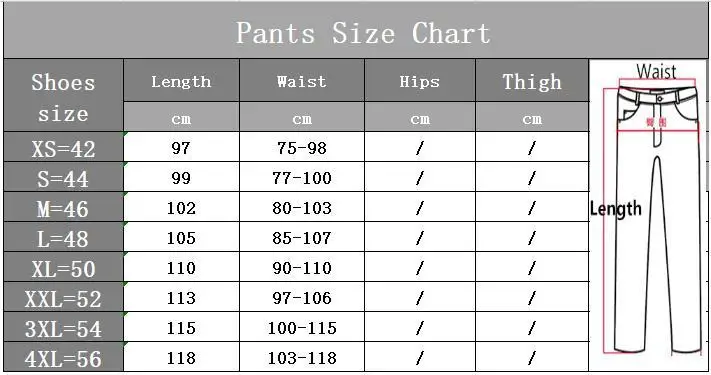Select the XS=42 row label
The width and height of the screenshot is (711, 375).
pyautogui.click(x=63, y=147)
